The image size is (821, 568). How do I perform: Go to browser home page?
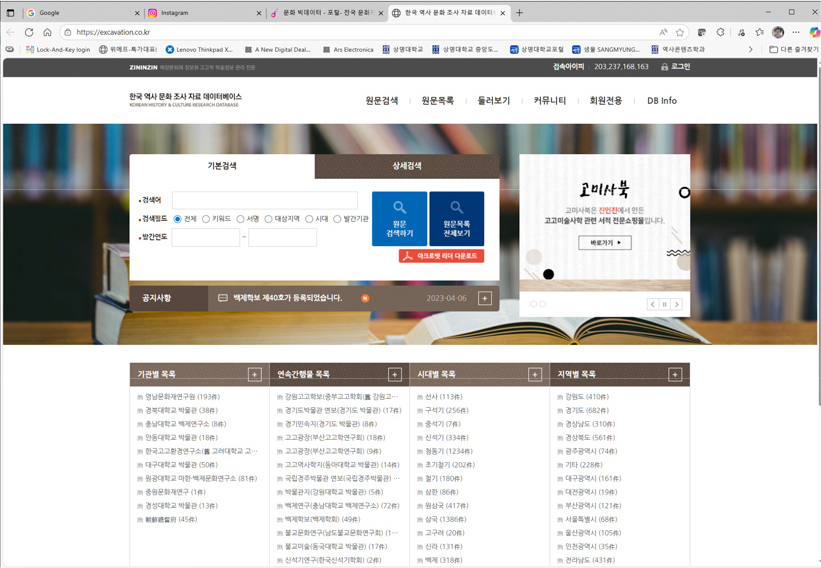[x=47, y=32]
